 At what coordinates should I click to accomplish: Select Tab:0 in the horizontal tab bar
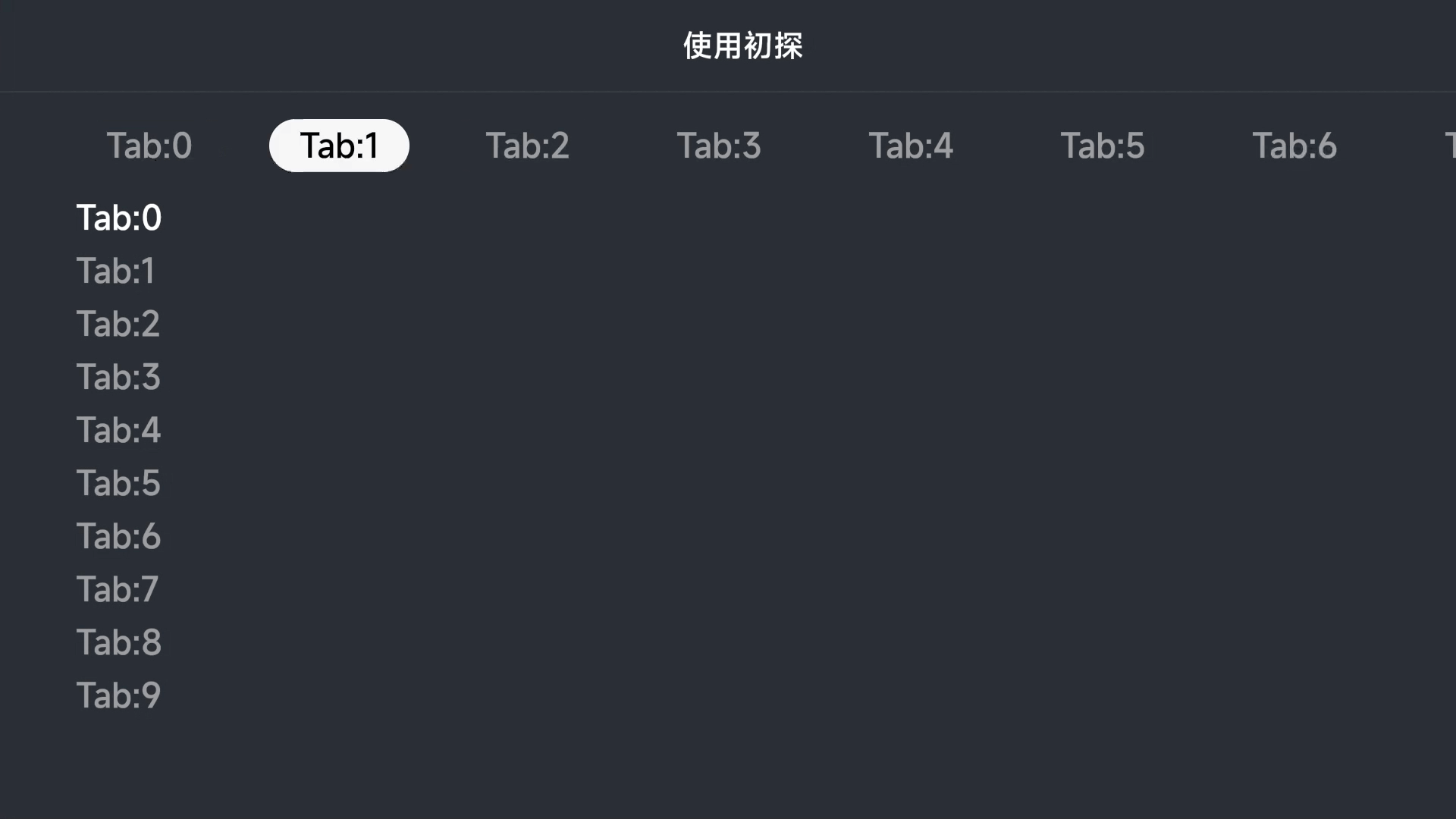pos(149,146)
